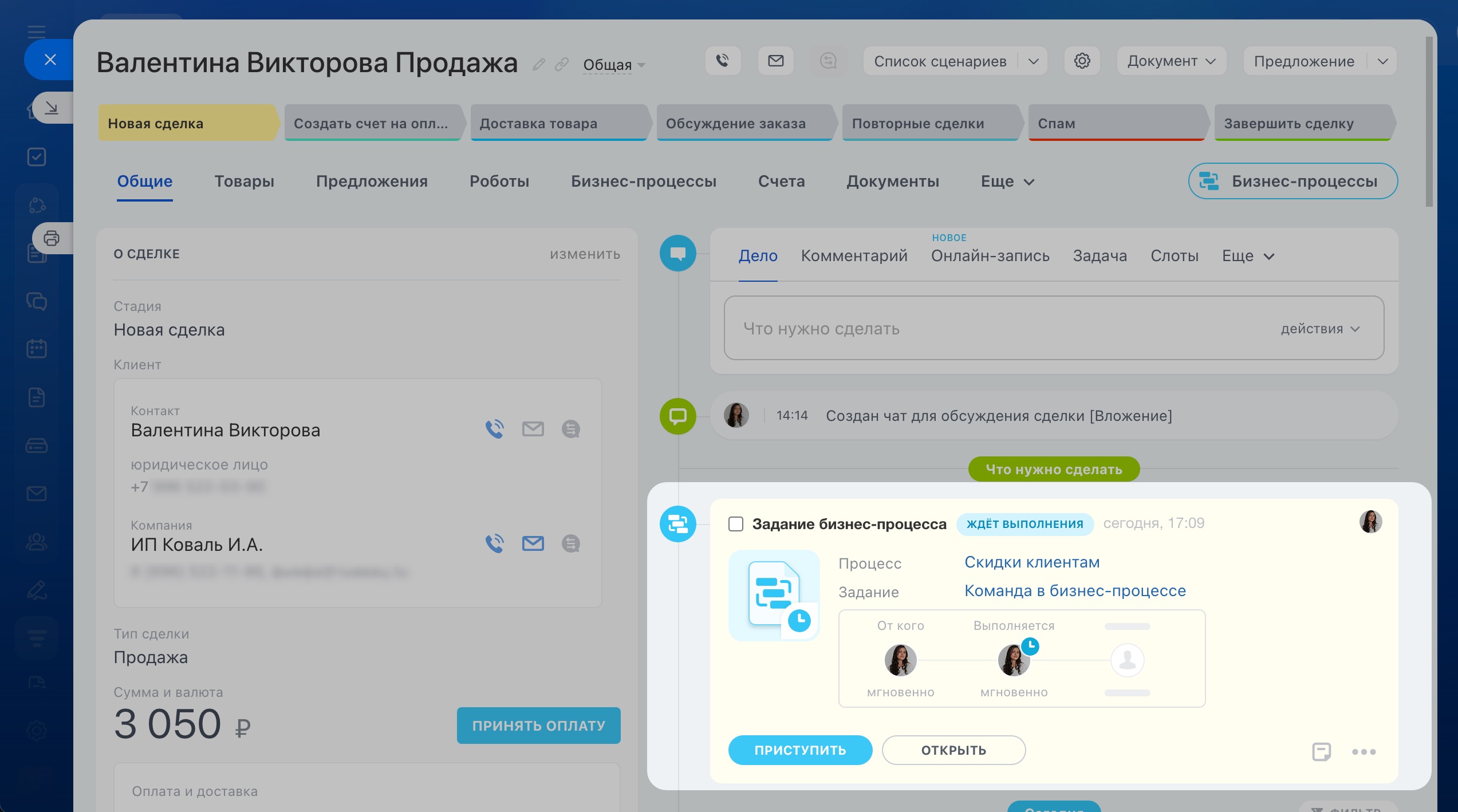
Task: Copy deal link with the chain icon
Action: (562, 64)
